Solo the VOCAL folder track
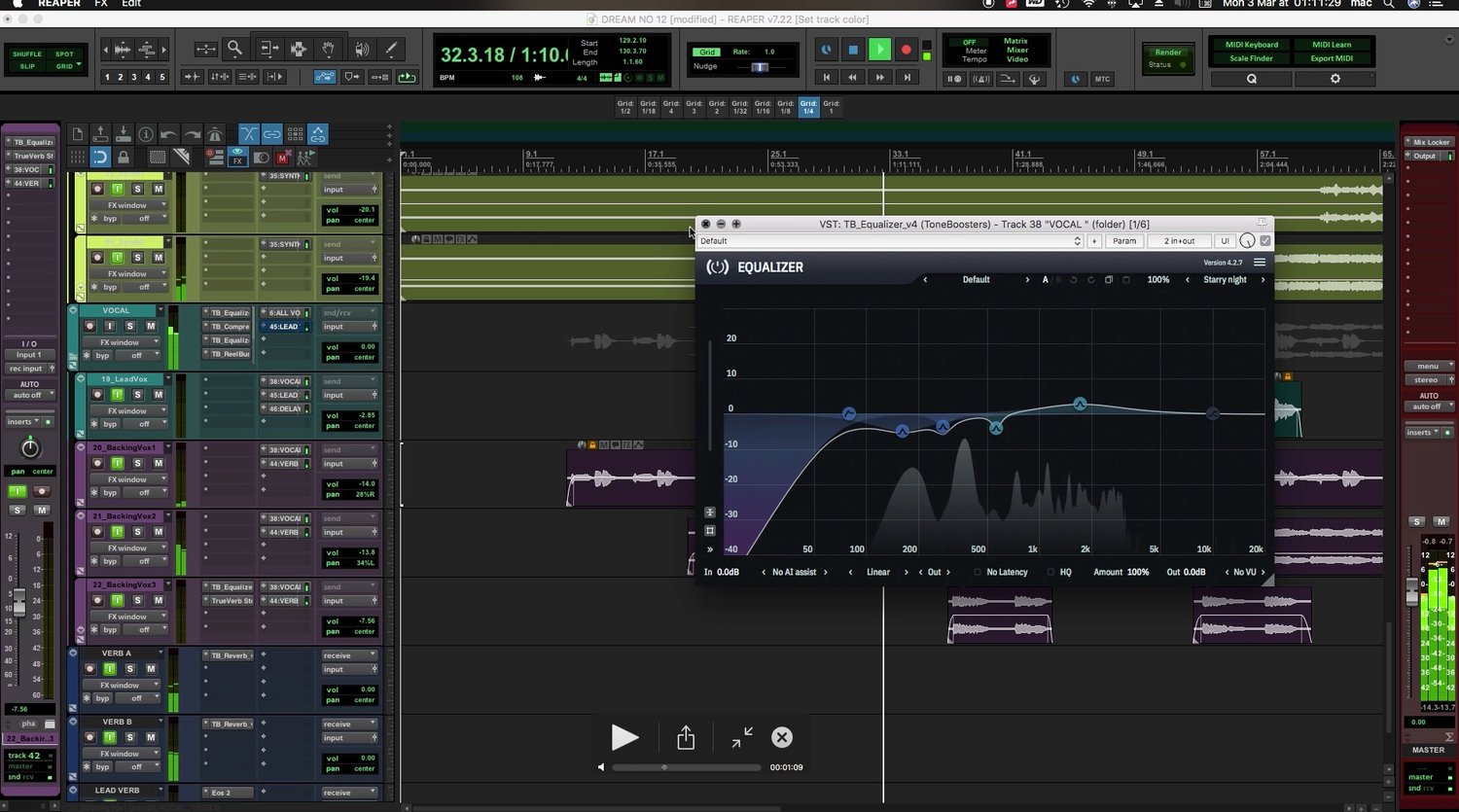This screenshot has width=1459, height=812. [x=129, y=326]
